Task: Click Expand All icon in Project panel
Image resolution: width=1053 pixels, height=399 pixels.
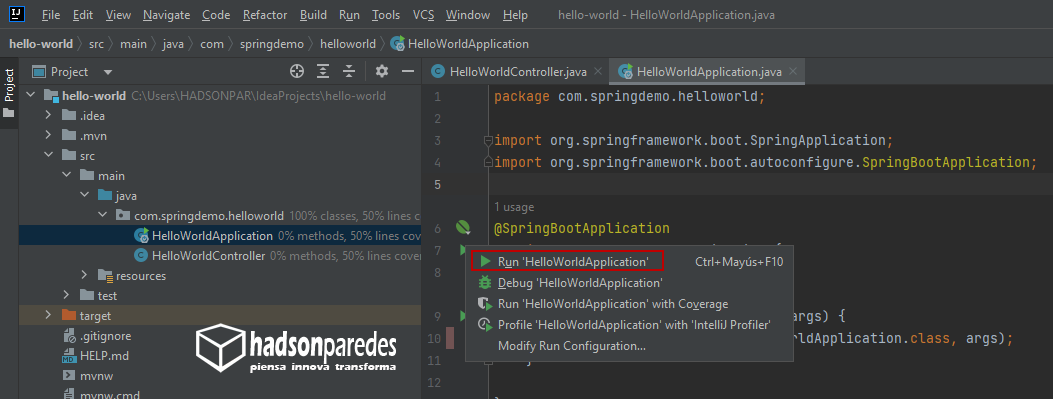Action: click(324, 71)
